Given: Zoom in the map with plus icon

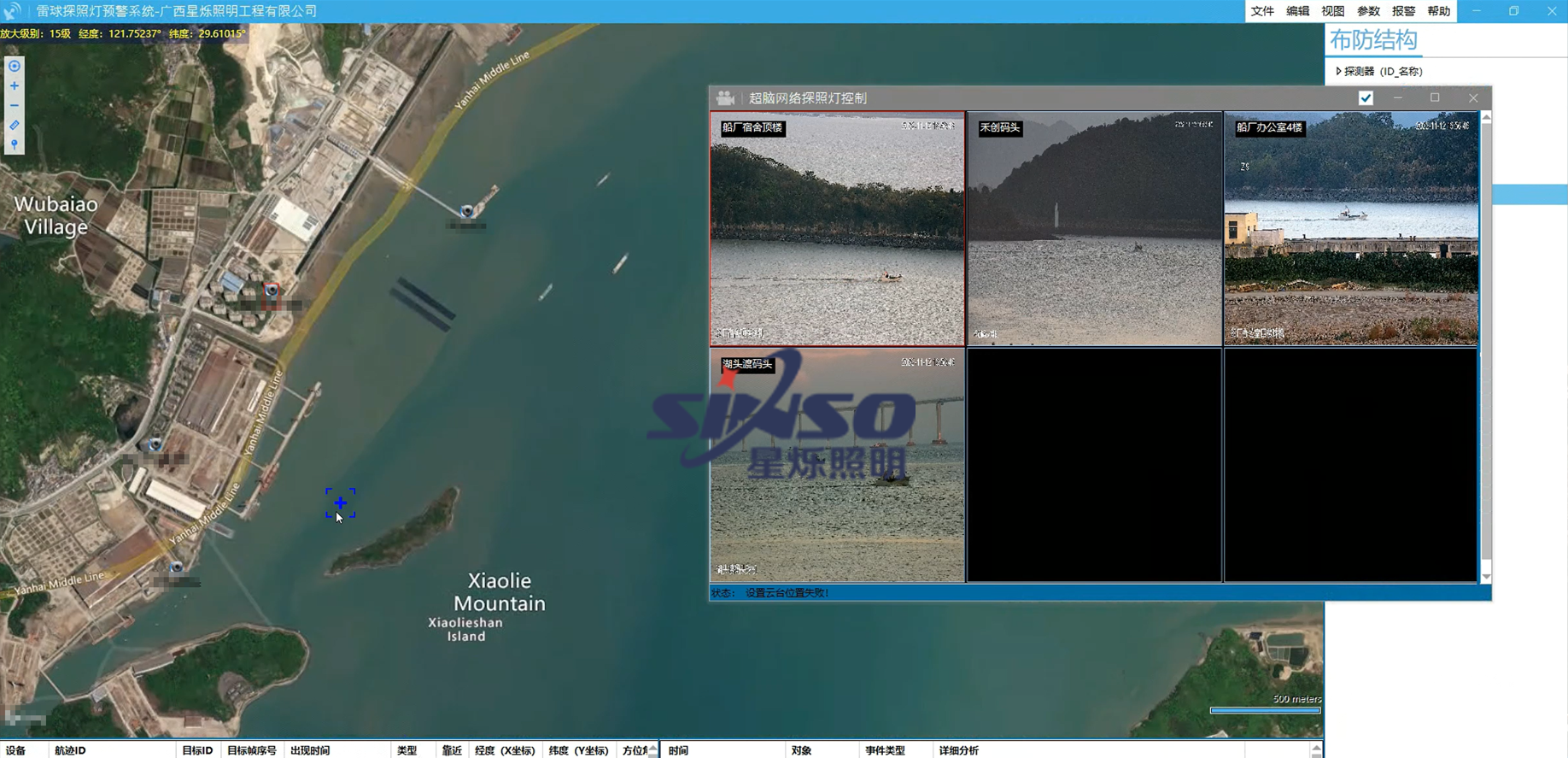Looking at the screenshot, I should 15,85.
